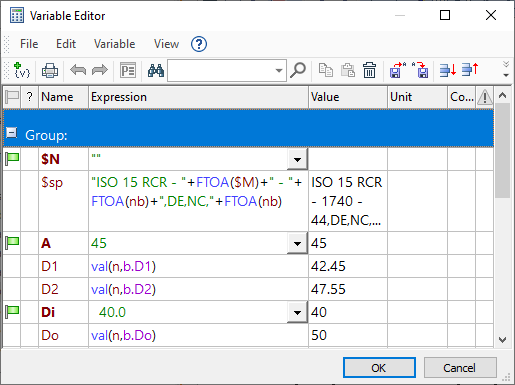
Task: Click the add new variable icon
Action: 22,70
